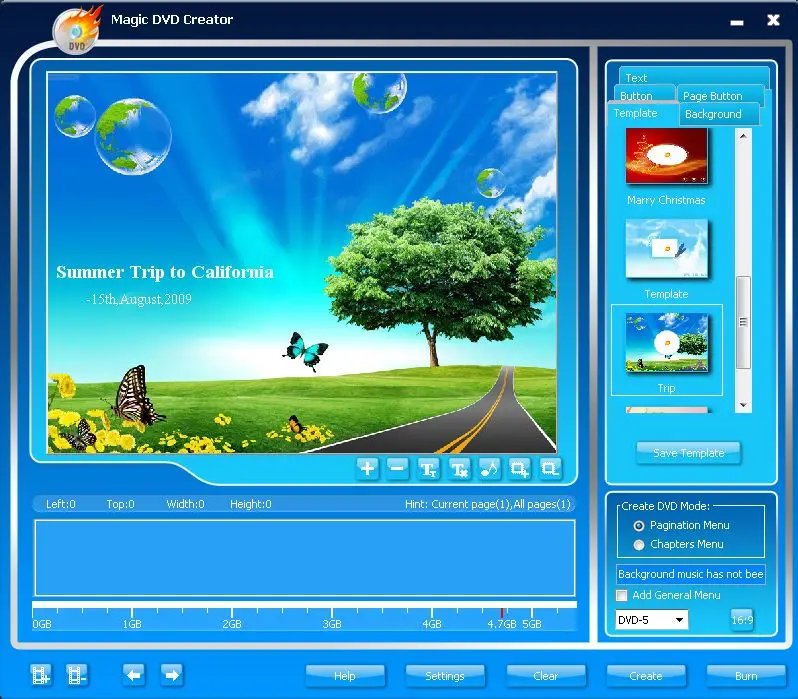Open Help
The height and width of the screenshot is (699, 798).
point(345,676)
